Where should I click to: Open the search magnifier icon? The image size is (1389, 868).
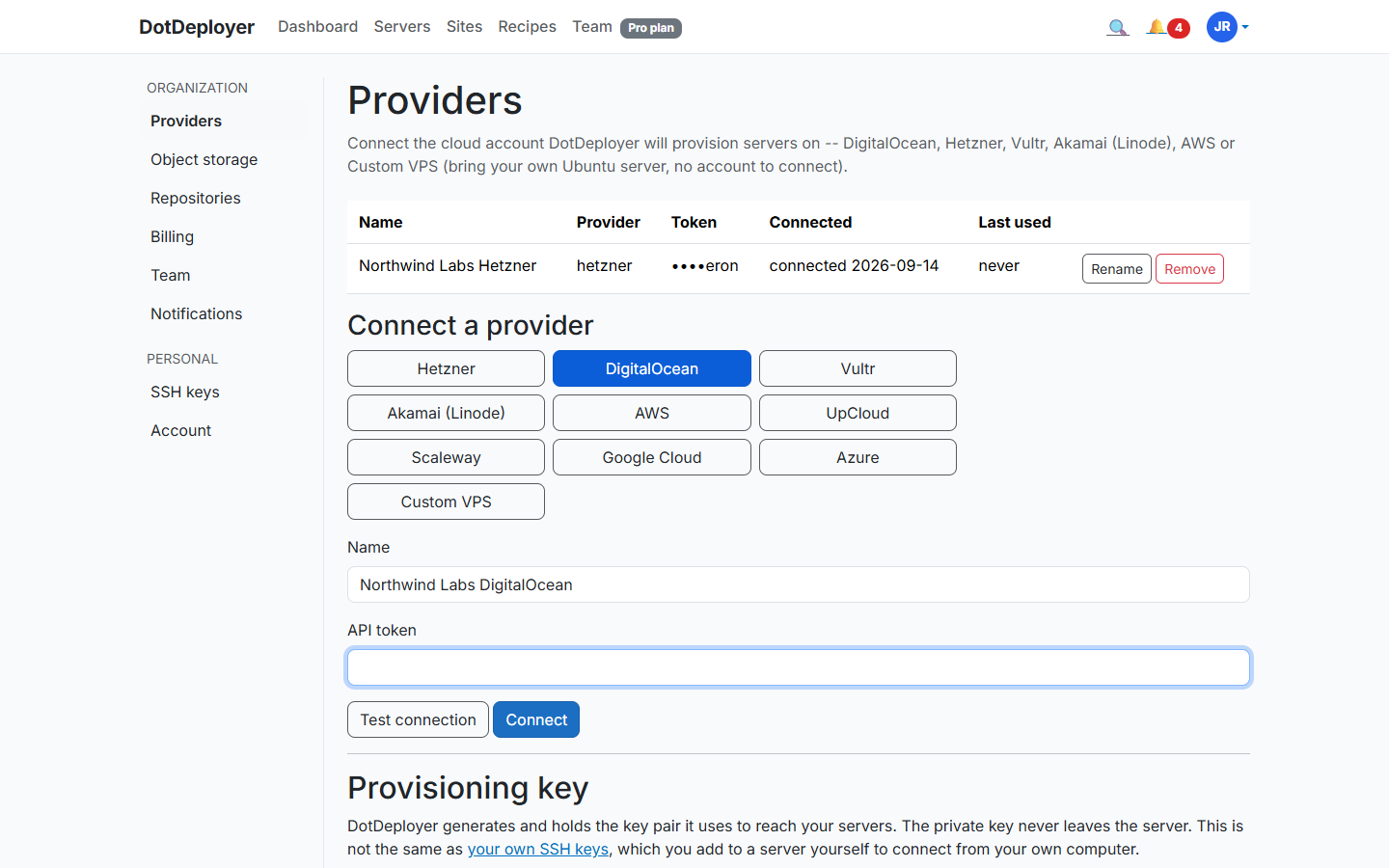click(x=1118, y=27)
